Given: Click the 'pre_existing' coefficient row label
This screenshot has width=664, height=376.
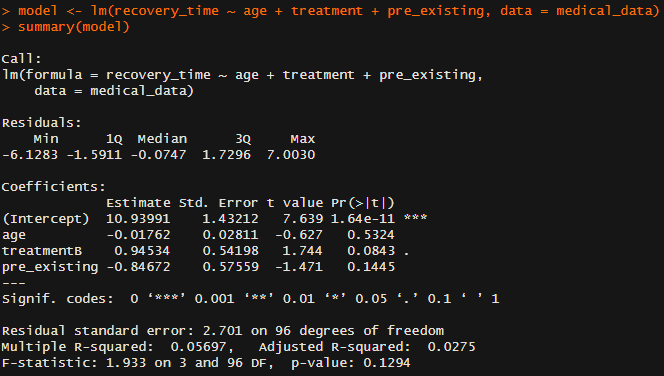Looking at the screenshot, I should point(50,268).
